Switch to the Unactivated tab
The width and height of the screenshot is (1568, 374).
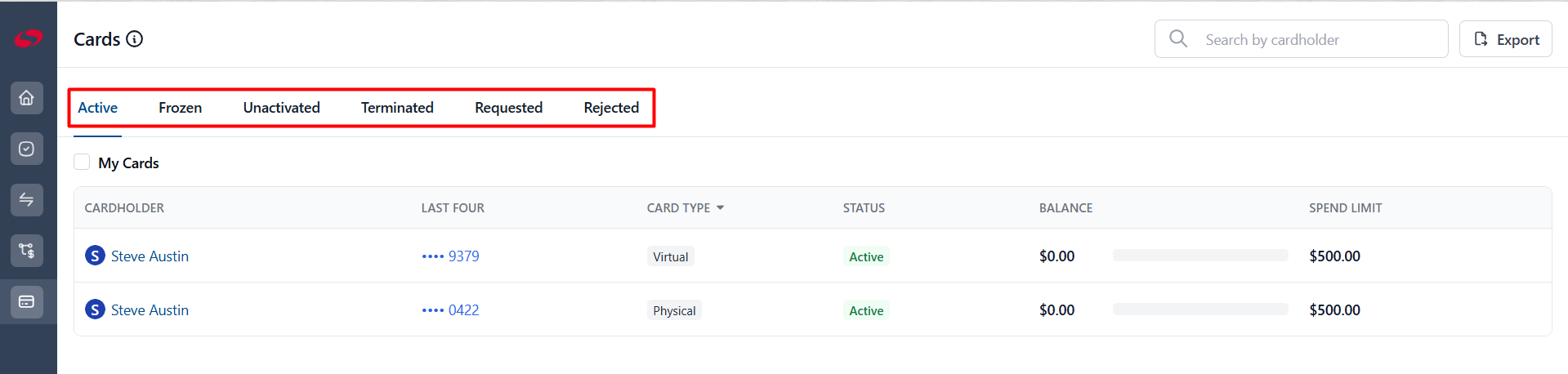click(281, 108)
